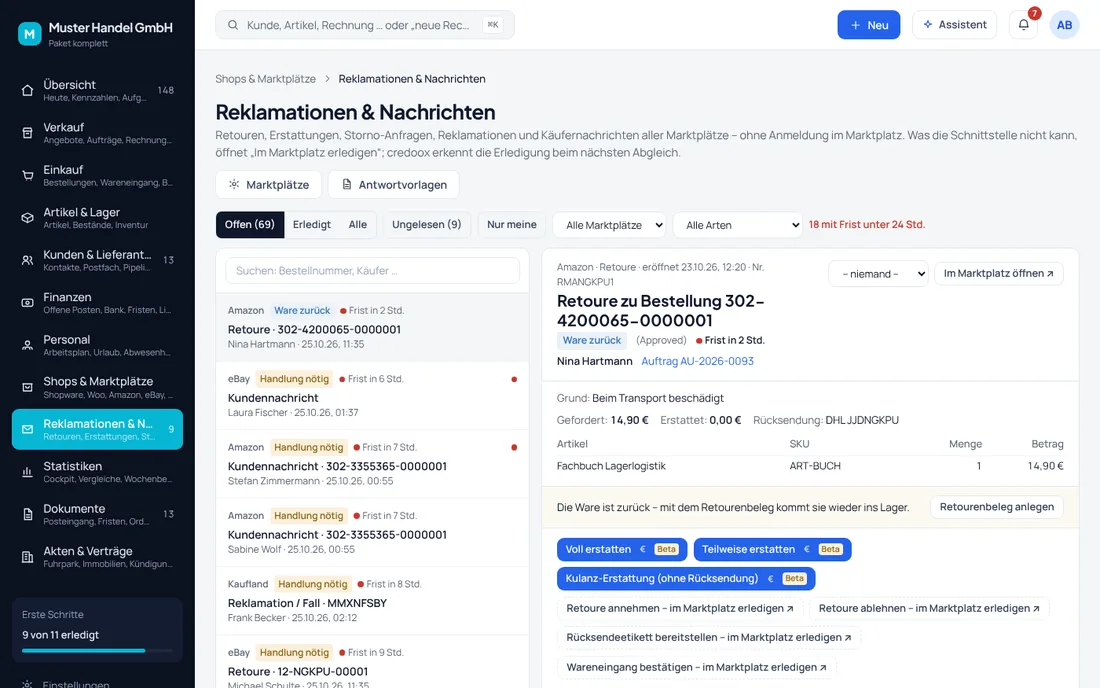This screenshot has width=1100, height=688.
Task: Click Kulanz-Erstattung (ohne Rücksendung) button
Action: pyautogui.click(x=686, y=579)
